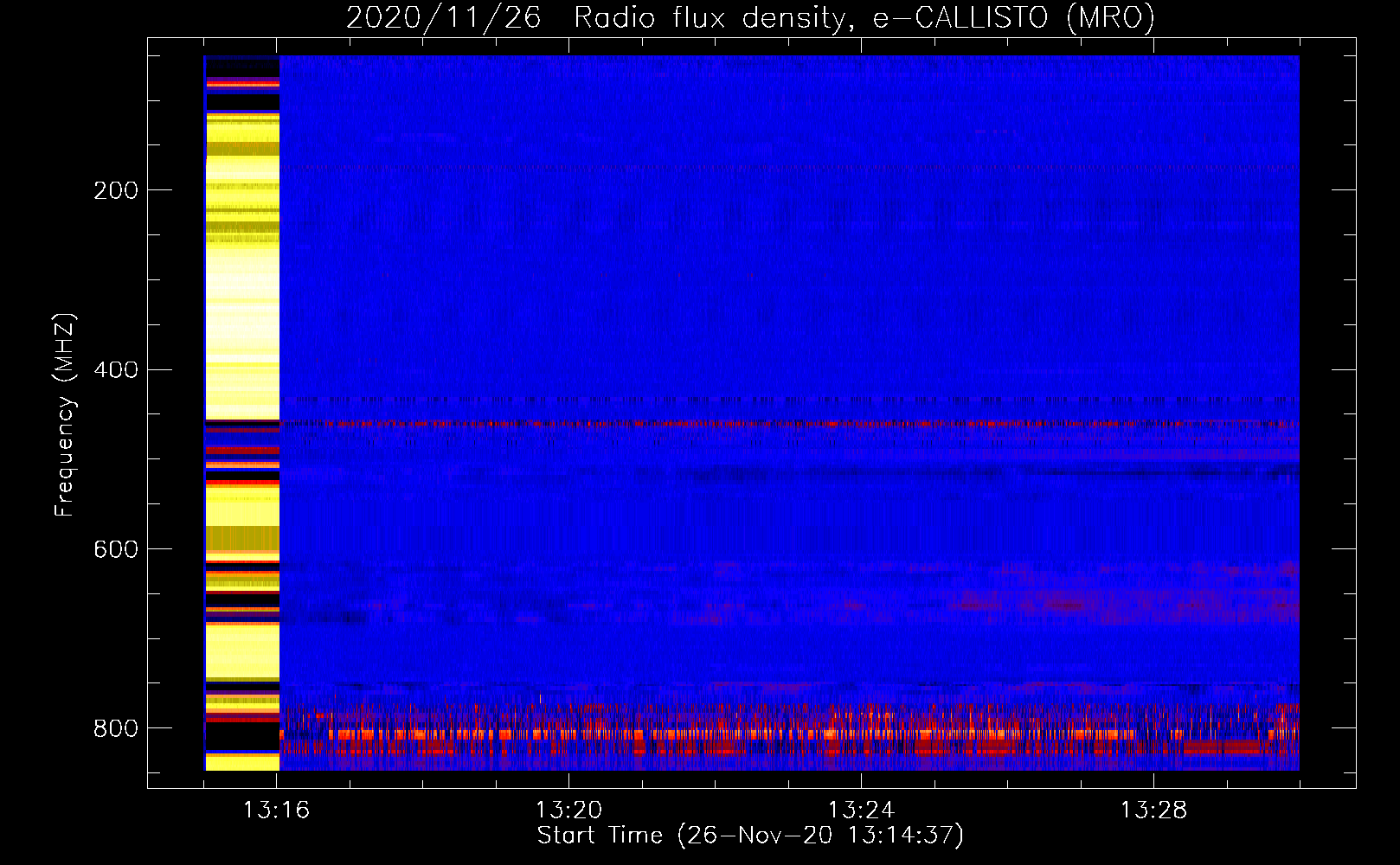
Task: Click the "Start Time (26-Nov-20 13:14:37)" label
Action: 750,836
